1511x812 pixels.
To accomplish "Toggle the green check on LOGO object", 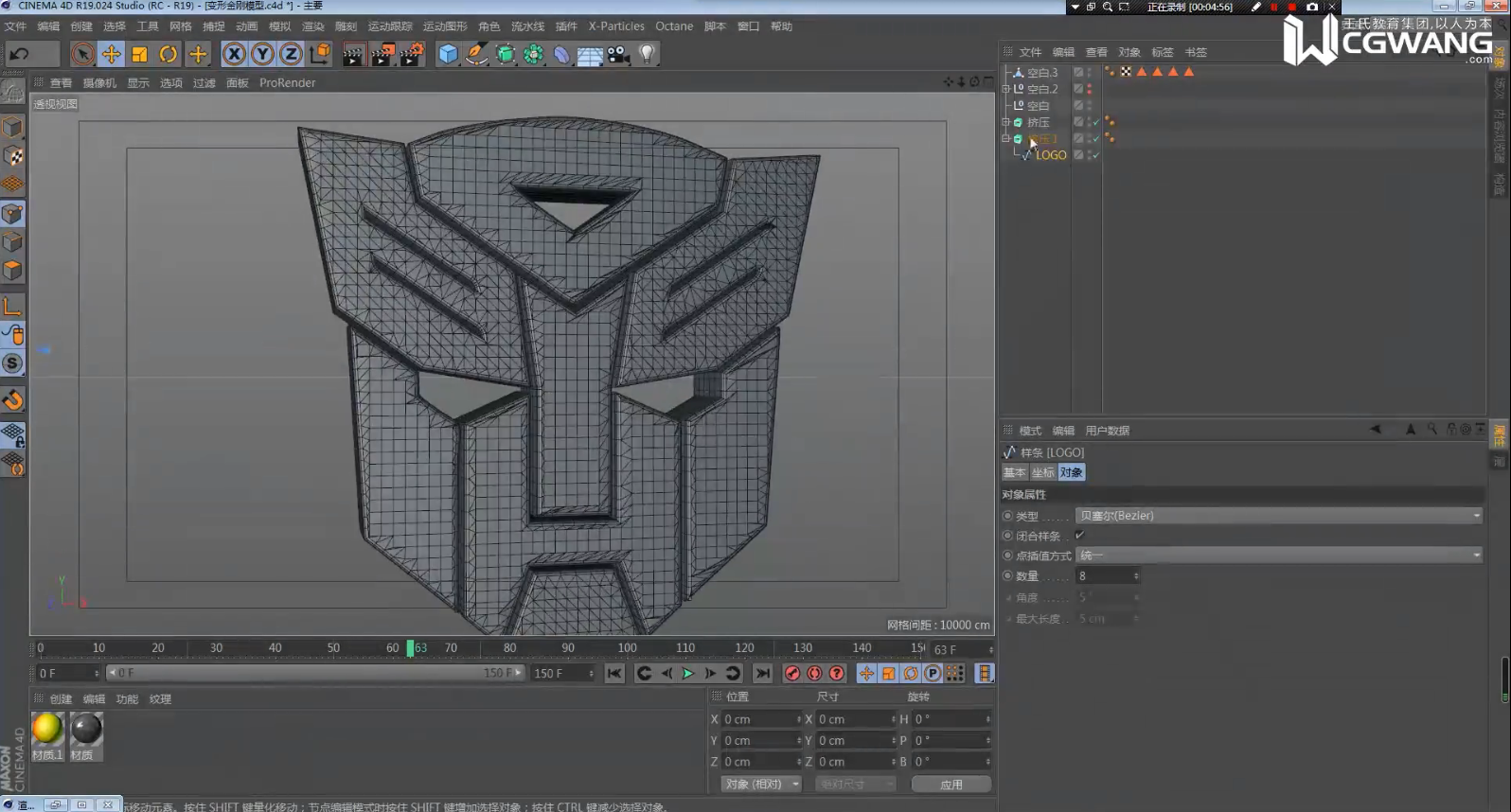I will point(1095,155).
